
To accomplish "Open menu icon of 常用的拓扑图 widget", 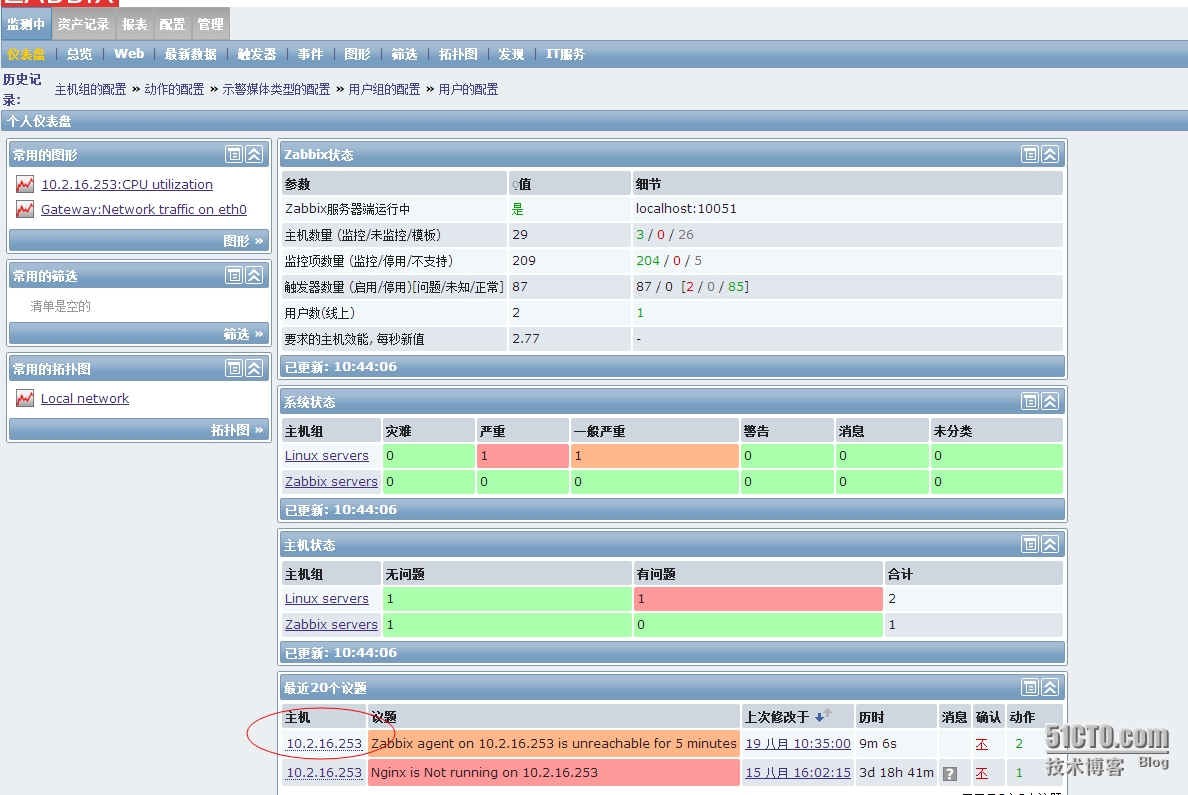I will [234, 368].
